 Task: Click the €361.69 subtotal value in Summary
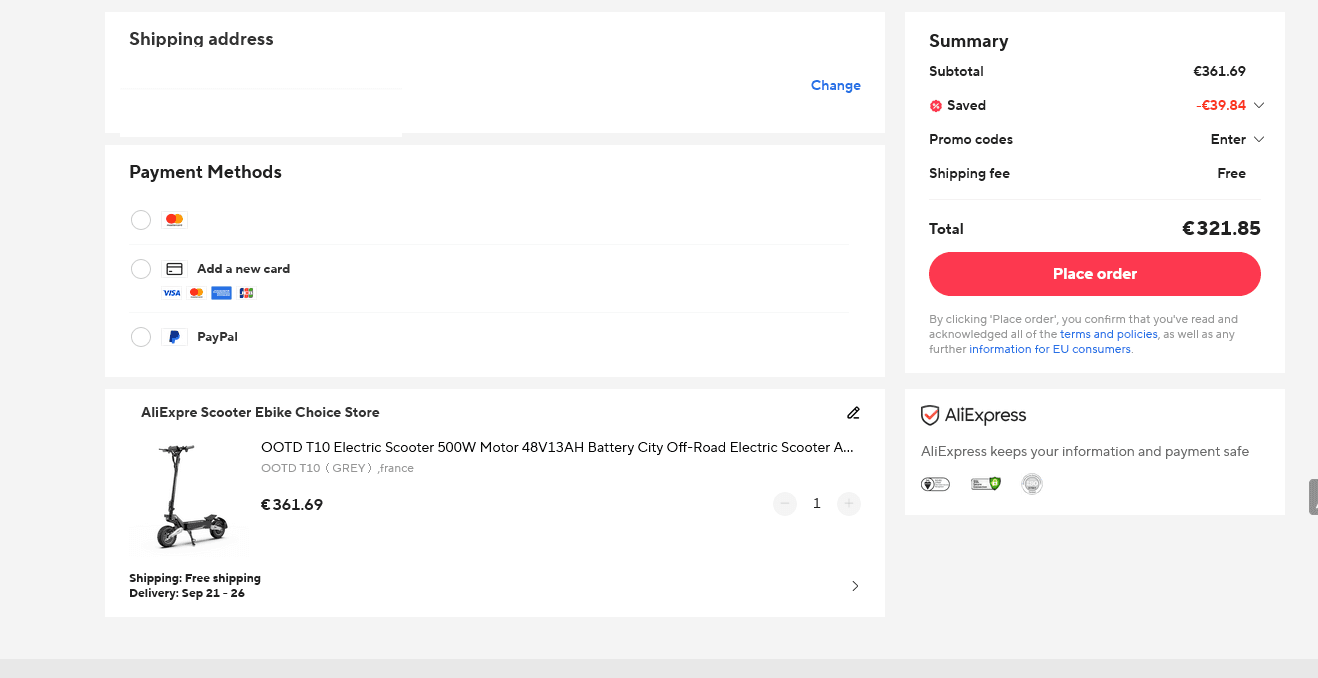point(1219,71)
